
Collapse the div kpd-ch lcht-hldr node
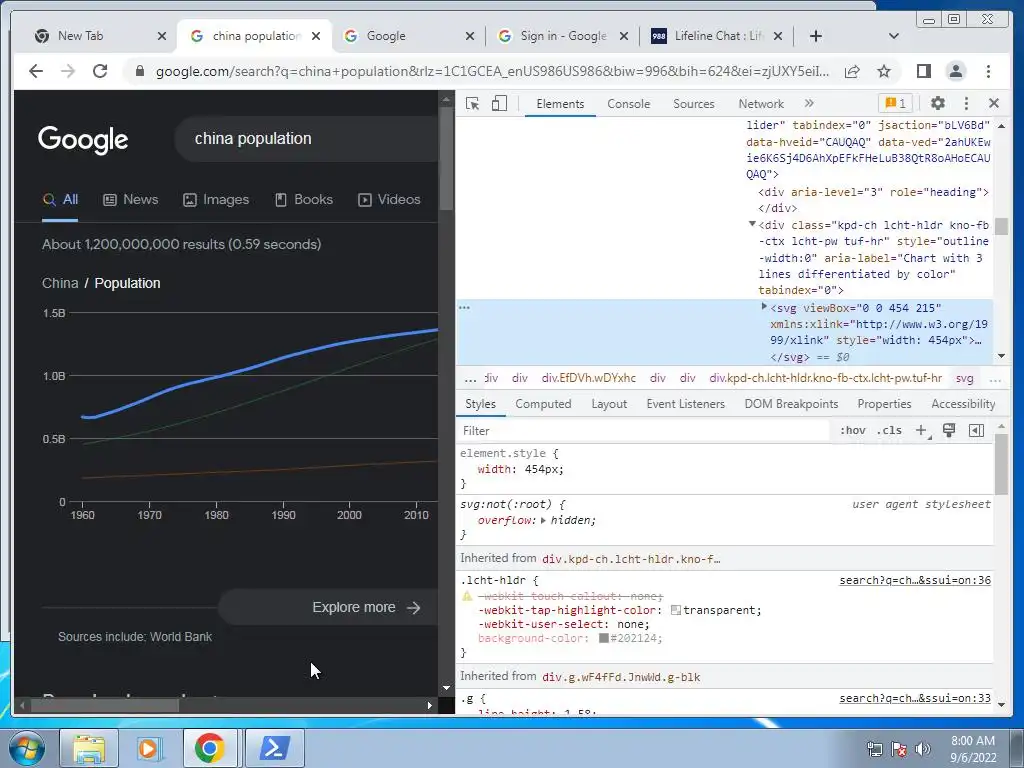coord(752,224)
